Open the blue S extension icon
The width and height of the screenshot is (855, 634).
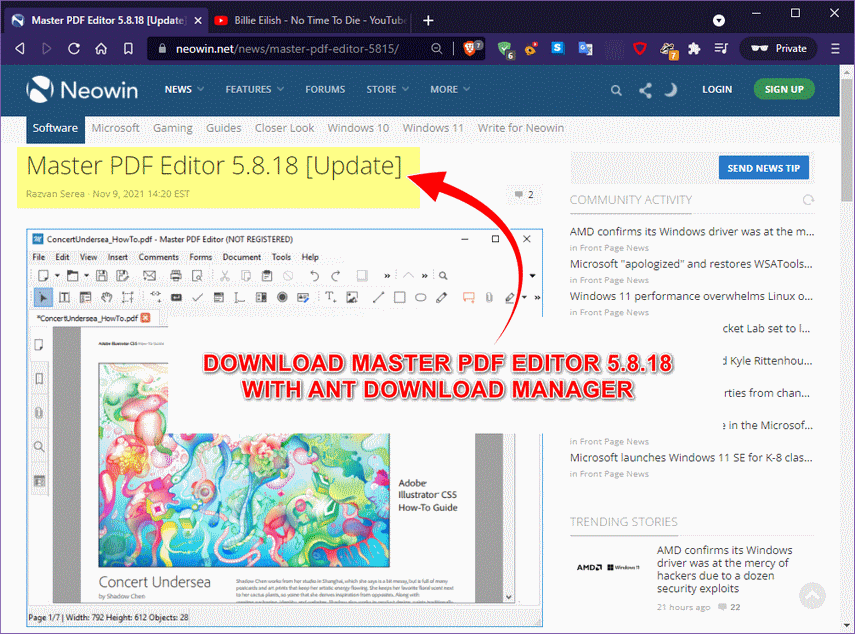(x=557, y=48)
